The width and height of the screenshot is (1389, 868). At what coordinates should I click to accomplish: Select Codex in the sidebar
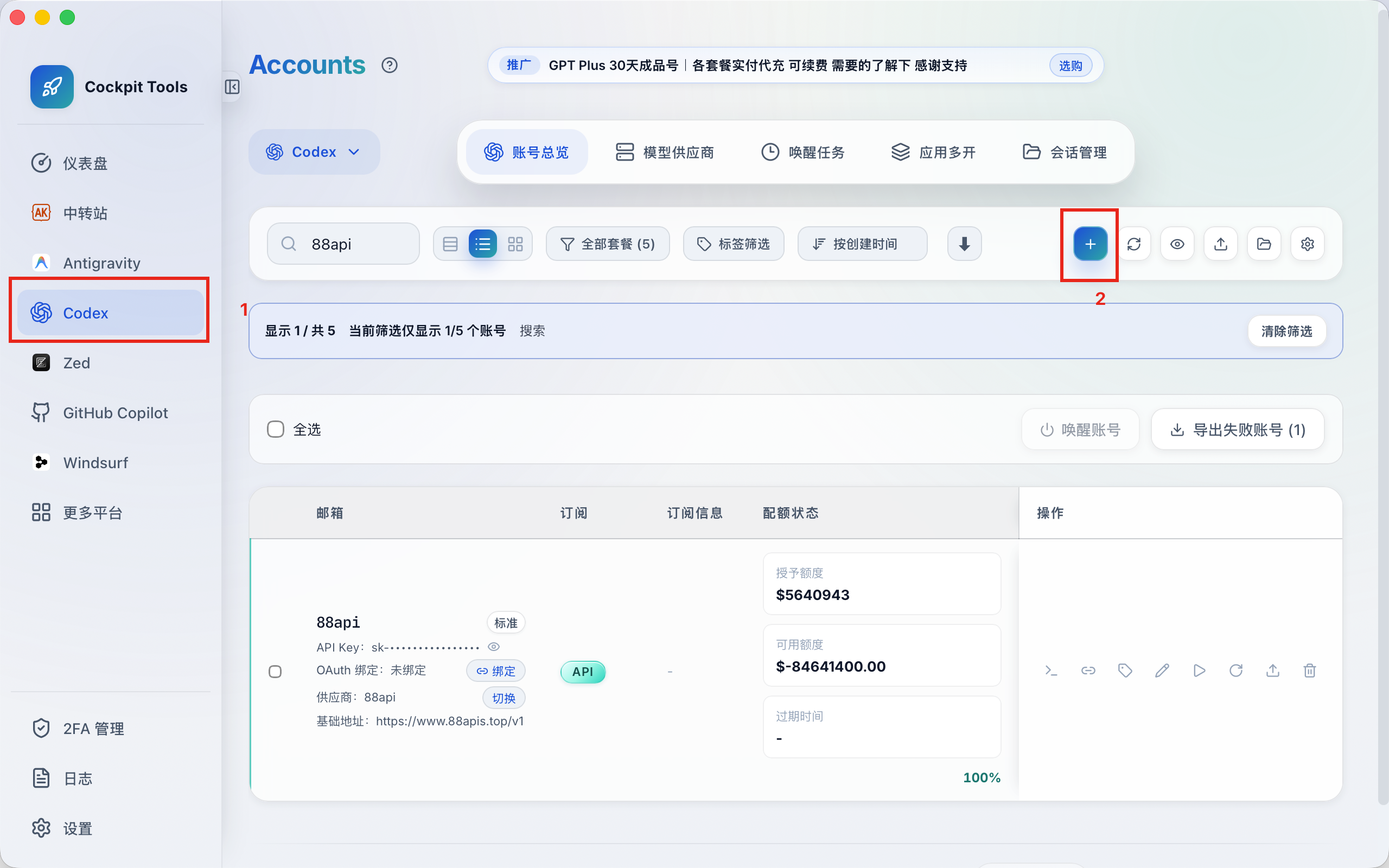point(110,313)
